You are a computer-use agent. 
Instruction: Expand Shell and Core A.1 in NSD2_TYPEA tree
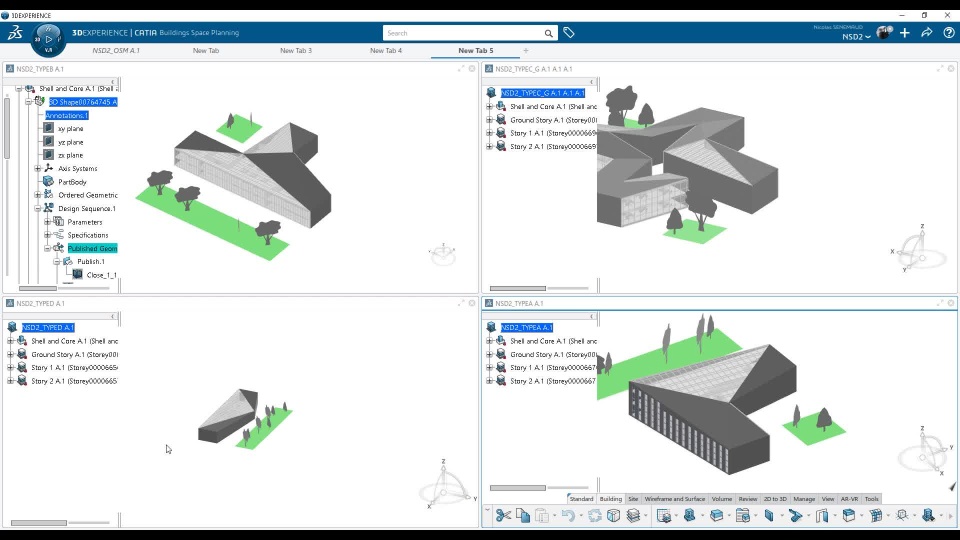click(x=490, y=341)
